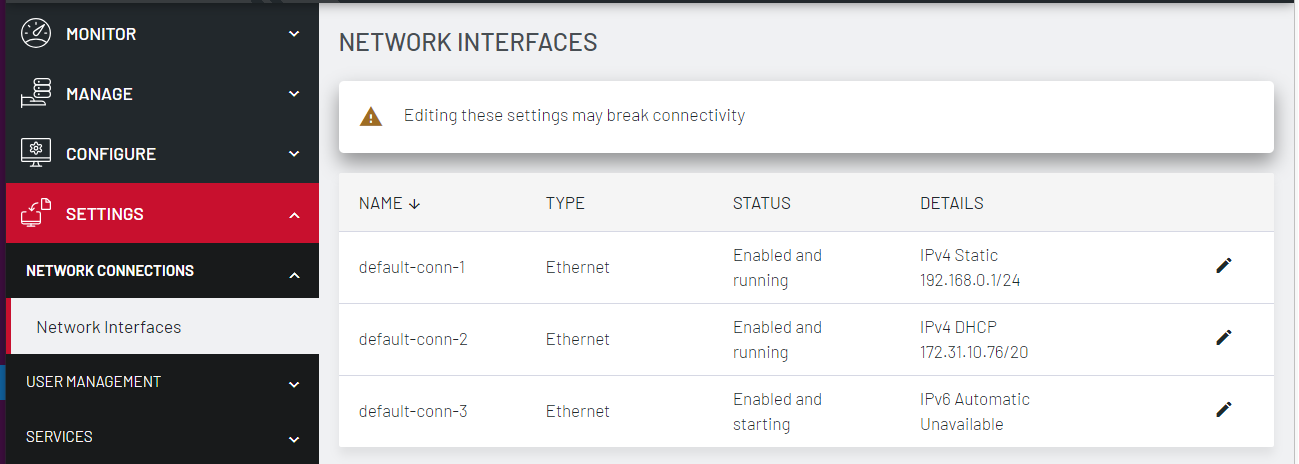The width and height of the screenshot is (1299, 464).
Task: Click the Status column header
Action: click(x=761, y=203)
